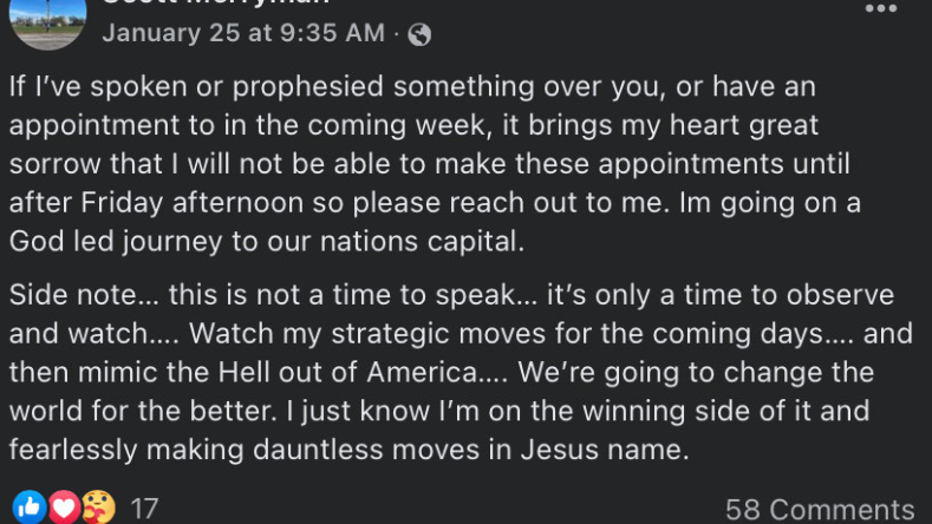This screenshot has height=524, width=932.
Task: Click the blue thumbs-up Like reaction icon
Action: (30, 508)
